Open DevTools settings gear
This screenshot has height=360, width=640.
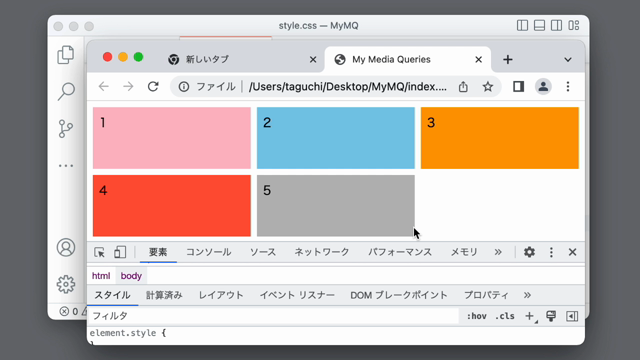pos(529,252)
